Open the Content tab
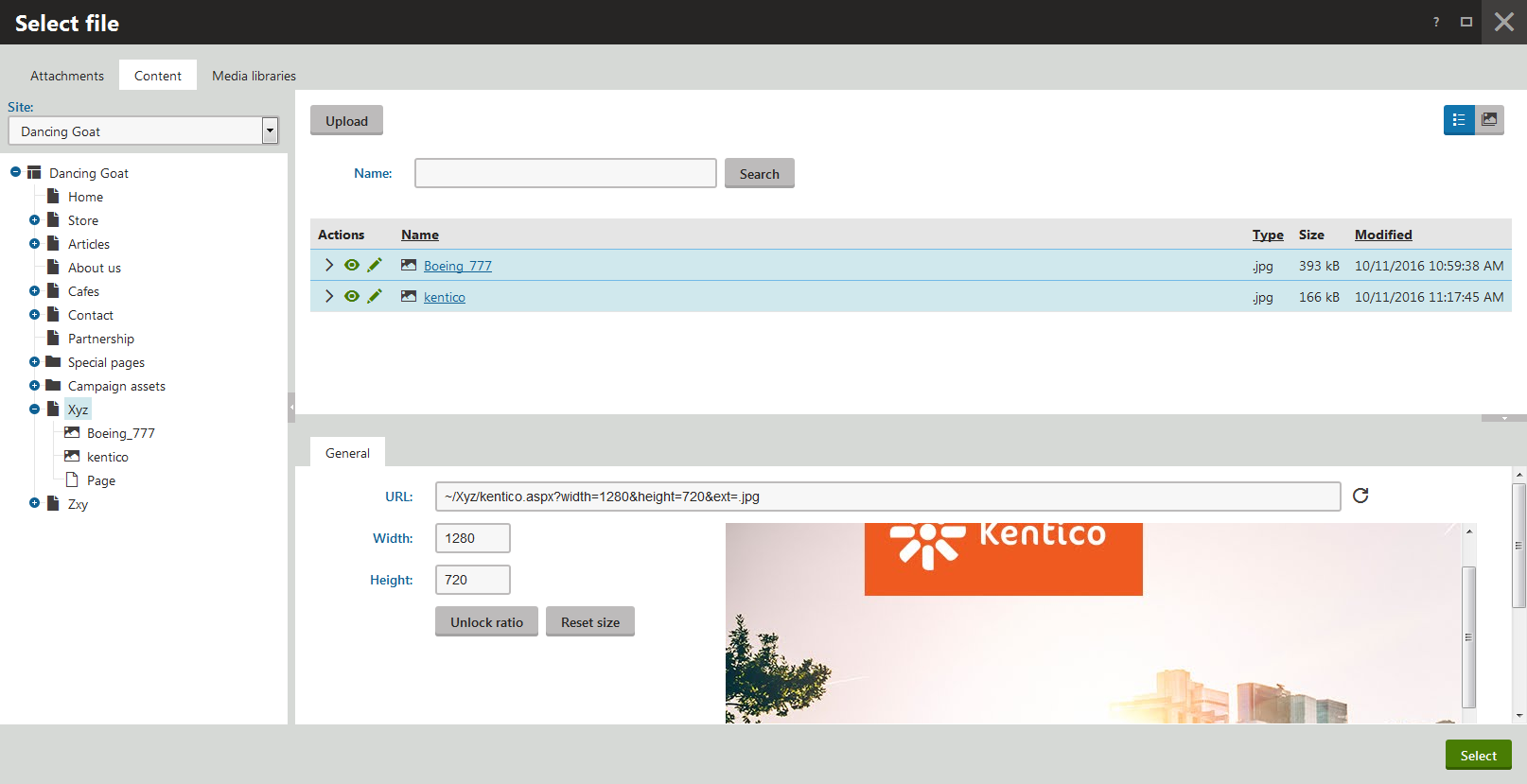Screen dimensions: 1527x784 coord(158,76)
